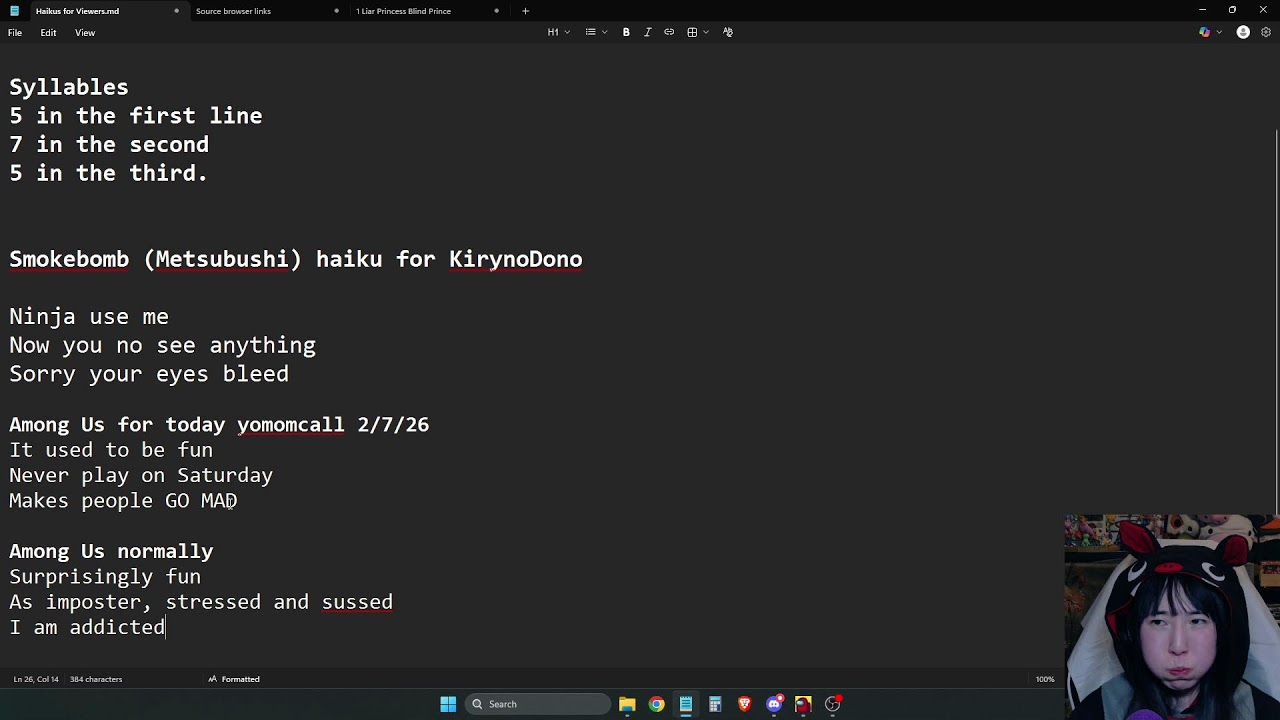This screenshot has width=1280, height=720.
Task: Click the line "I am addicted"
Action: [87, 627]
